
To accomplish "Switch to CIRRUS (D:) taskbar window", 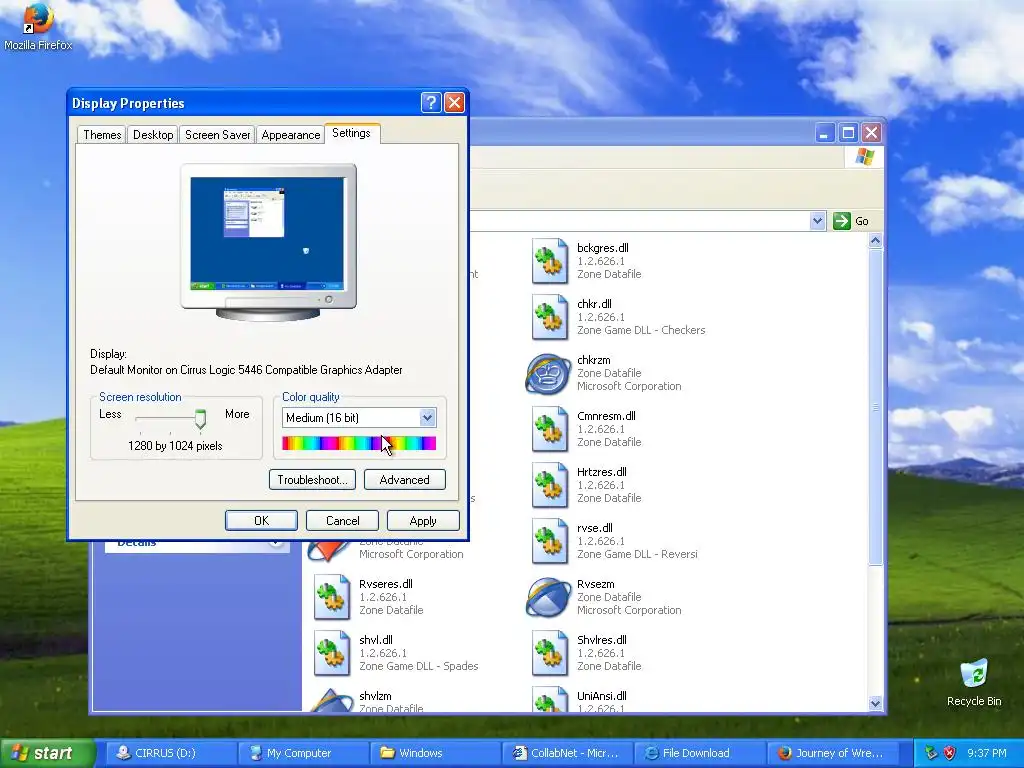I will tap(170, 753).
